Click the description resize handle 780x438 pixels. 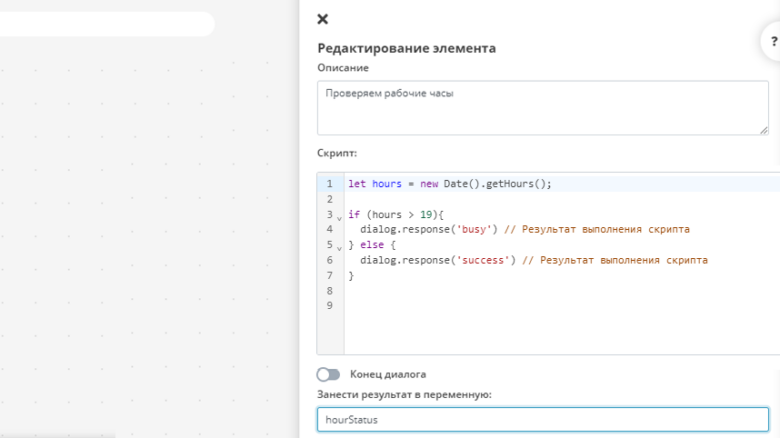764,130
